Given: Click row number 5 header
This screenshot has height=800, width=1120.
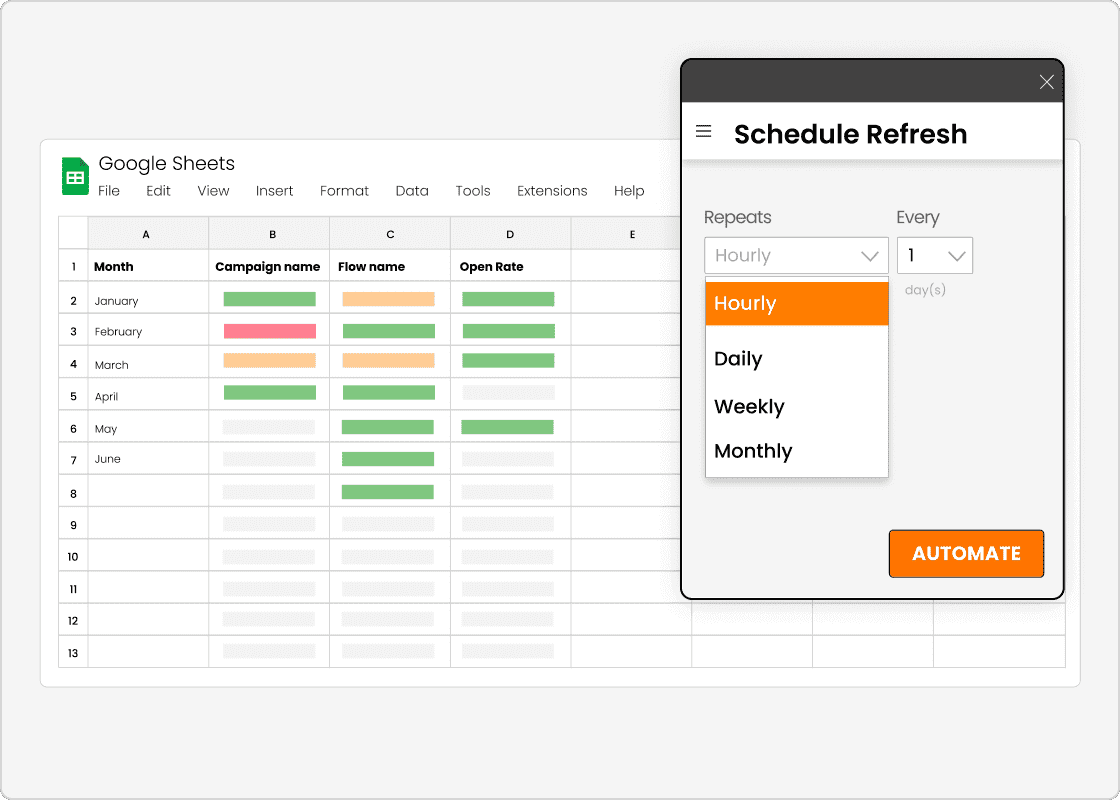Looking at the screenshot, I should pos(72,394).
